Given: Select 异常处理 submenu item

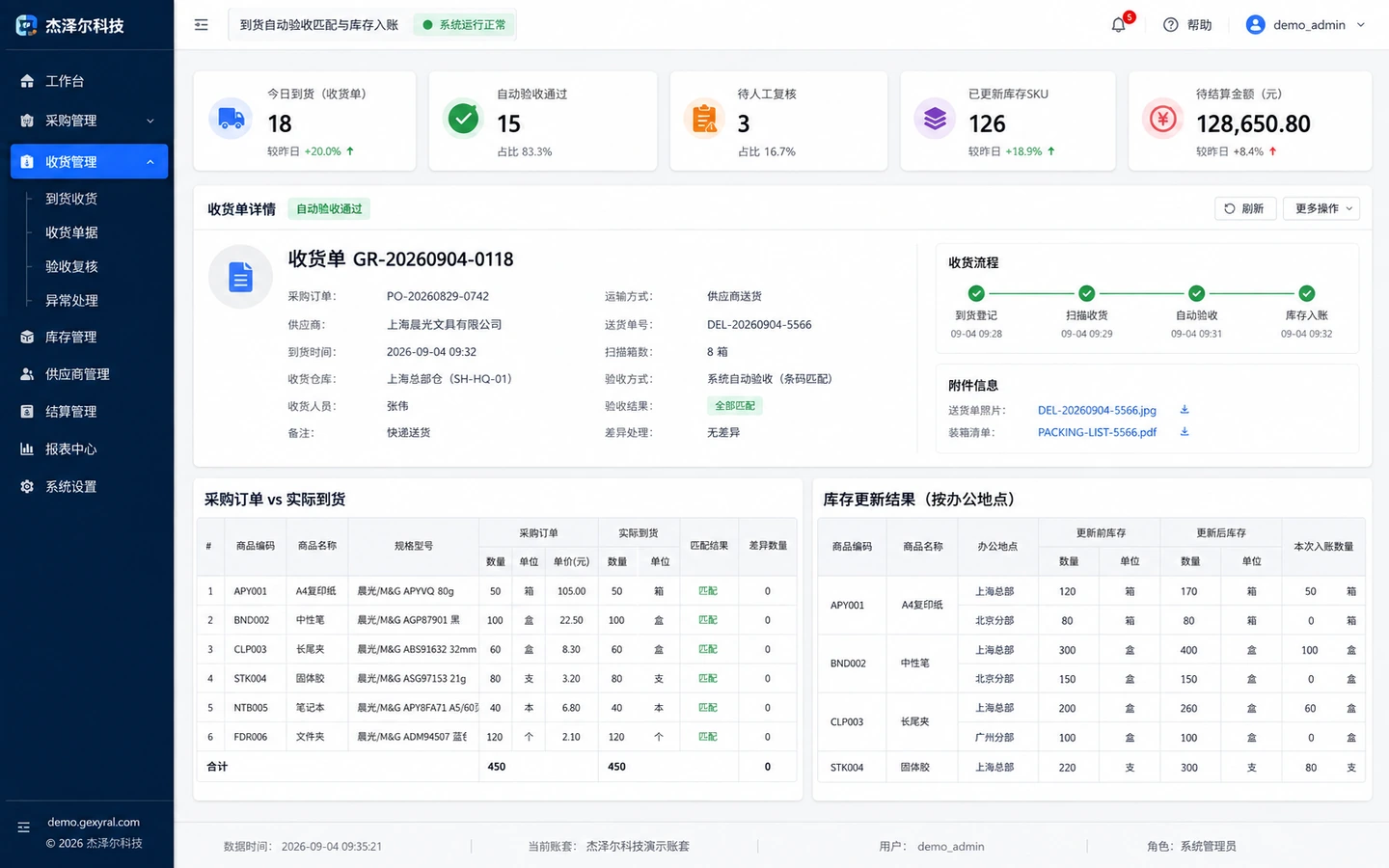Looking at the screenshot, I should click(x=71, y=301).
